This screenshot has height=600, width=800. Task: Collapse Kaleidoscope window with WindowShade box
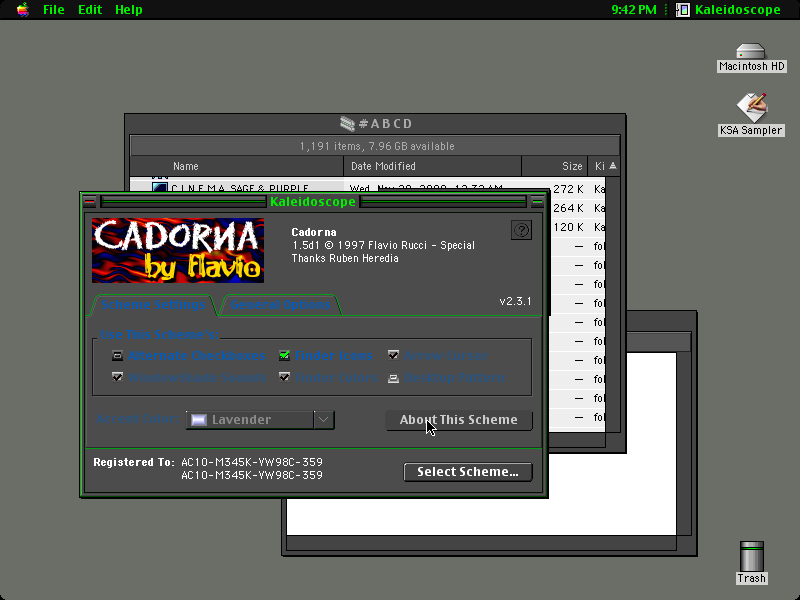[537, 202]
